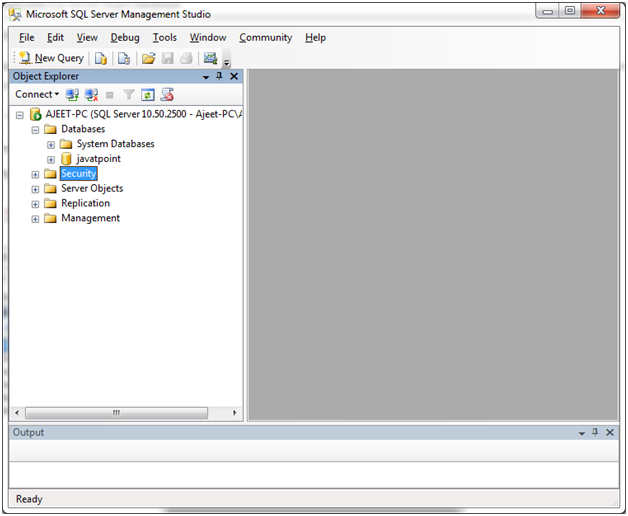Open toolbar options overflow arrow
Screen dimensions: 628x516
coord(226,62)
